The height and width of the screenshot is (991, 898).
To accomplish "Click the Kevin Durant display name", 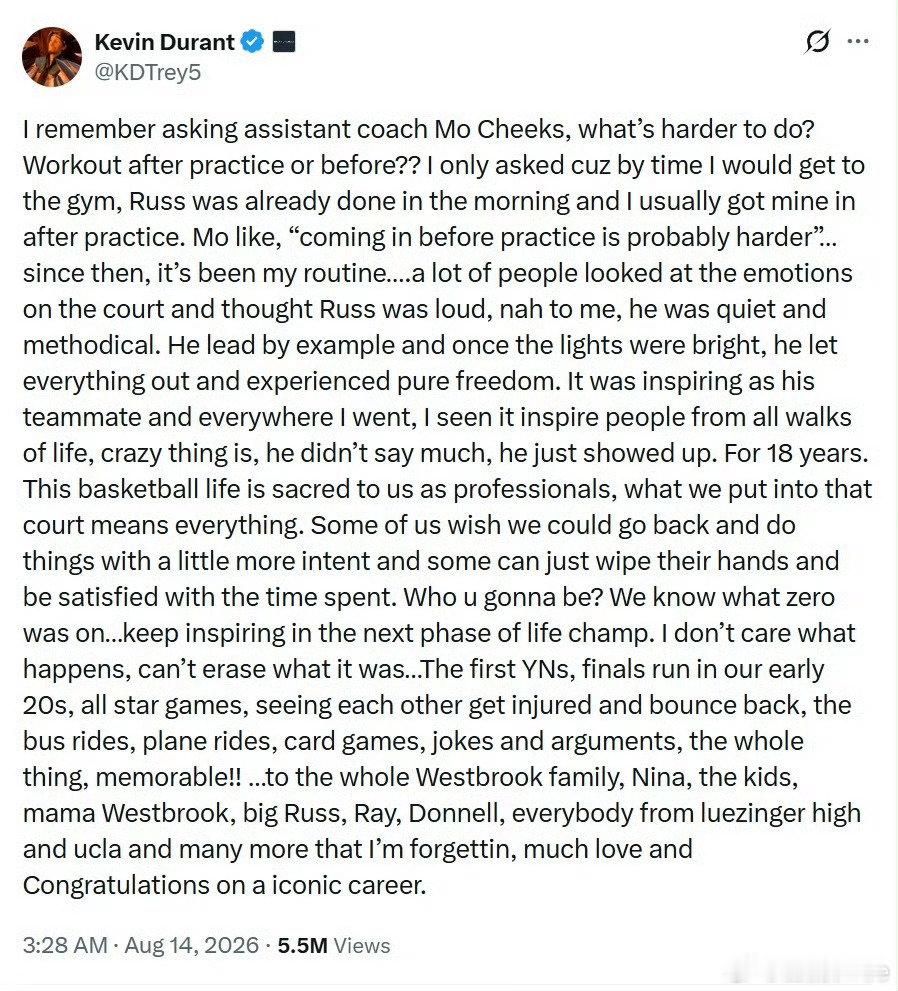I will click(164, 42).
